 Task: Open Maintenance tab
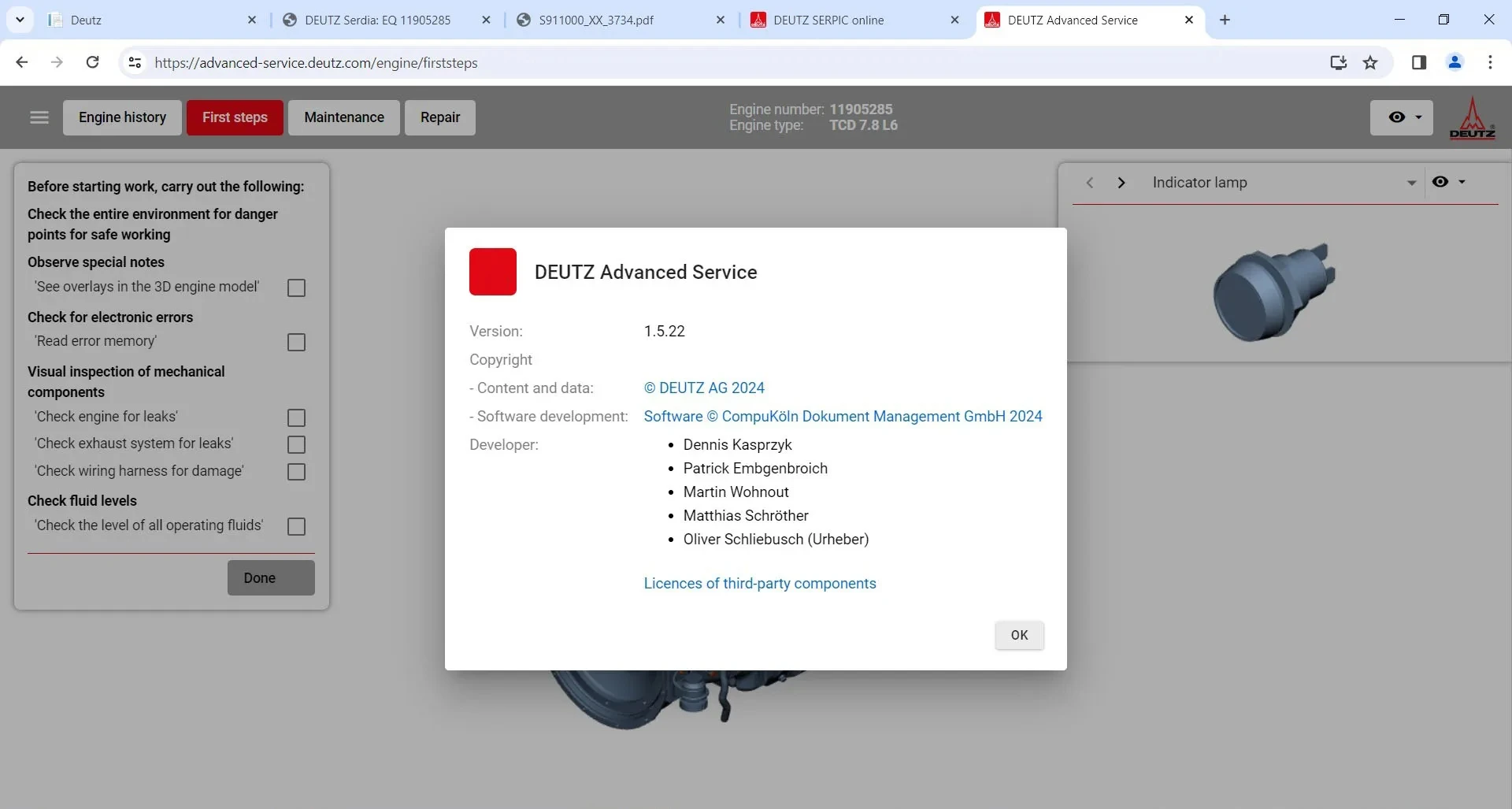point(344,117)
